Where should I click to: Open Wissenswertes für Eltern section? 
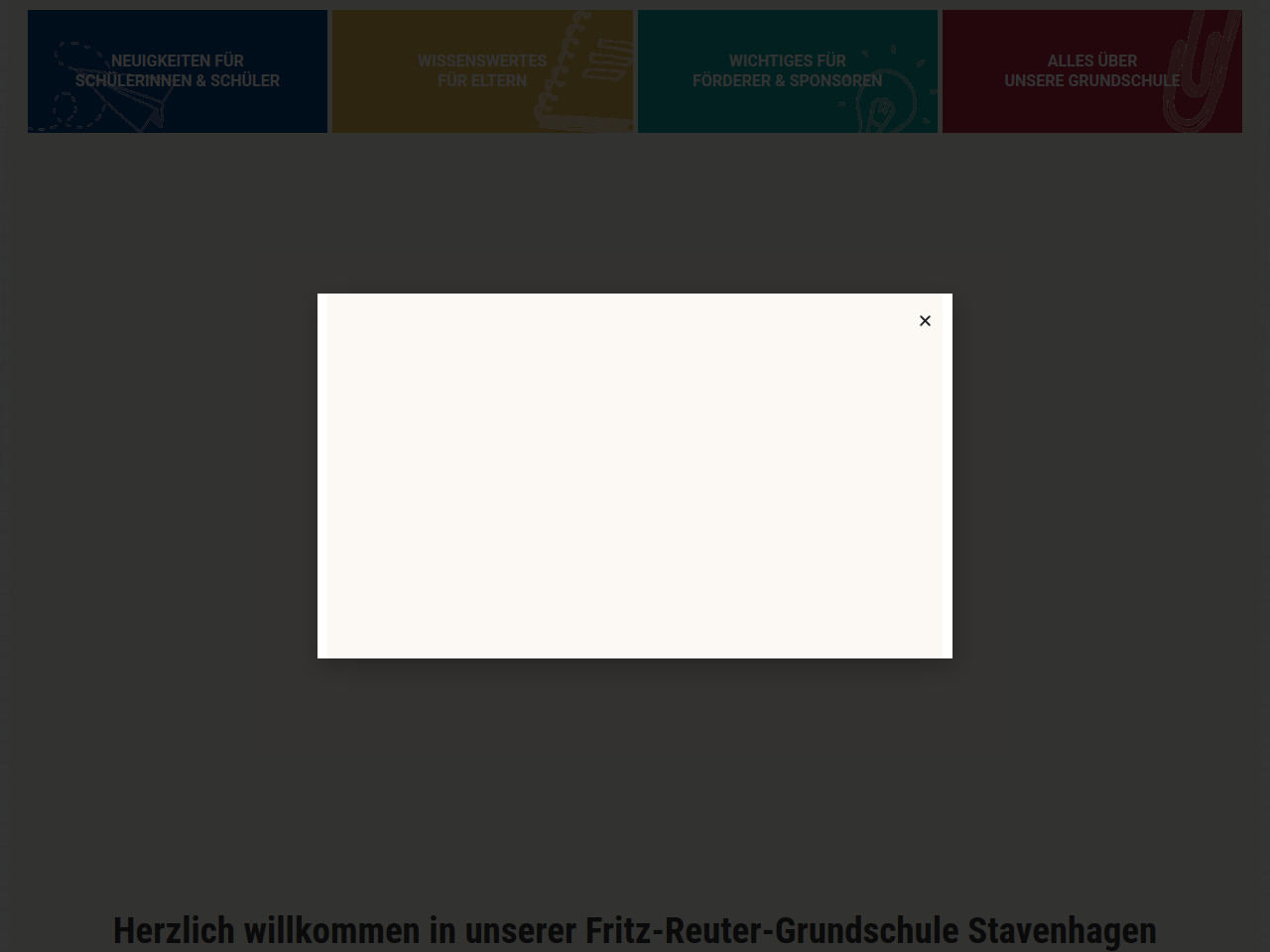[482, 70]
